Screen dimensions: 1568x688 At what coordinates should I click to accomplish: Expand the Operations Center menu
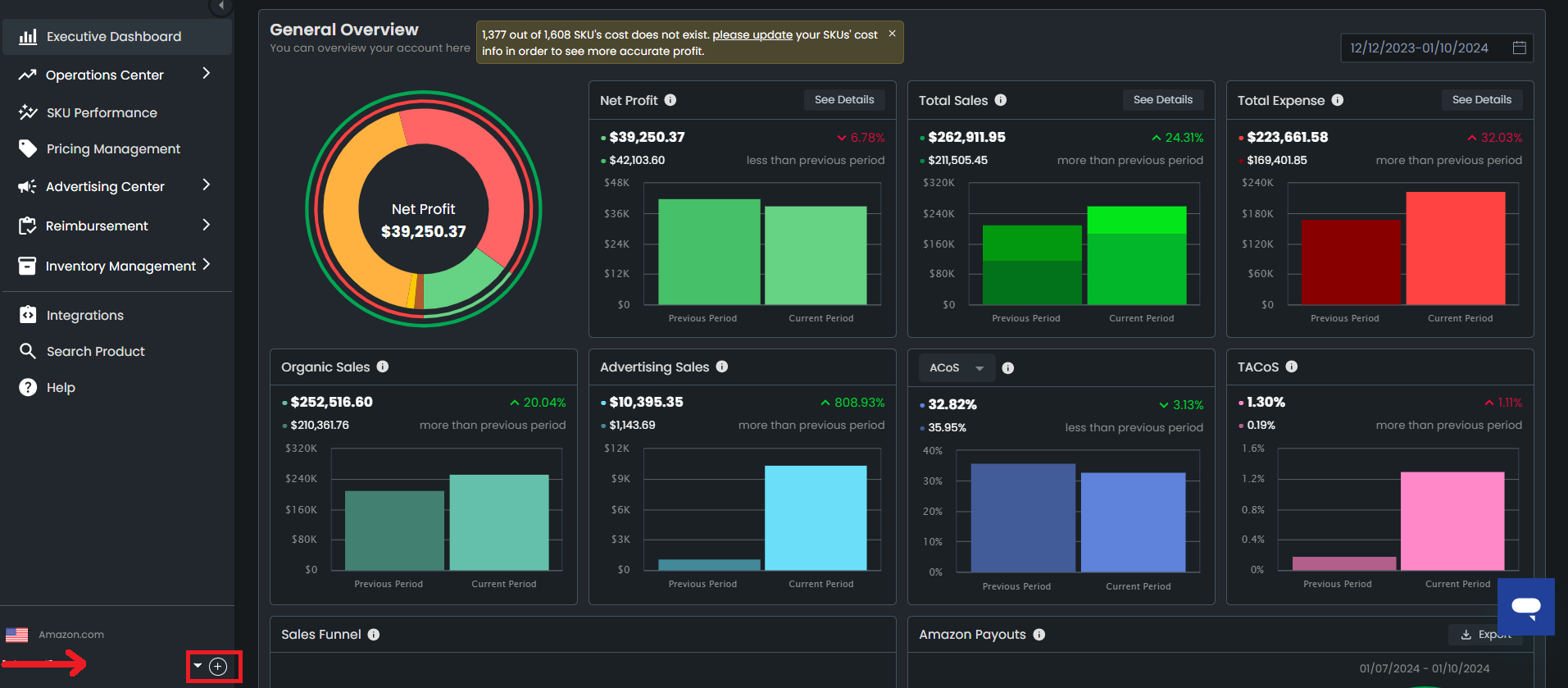pyautogui.click(x=206, y=74)
